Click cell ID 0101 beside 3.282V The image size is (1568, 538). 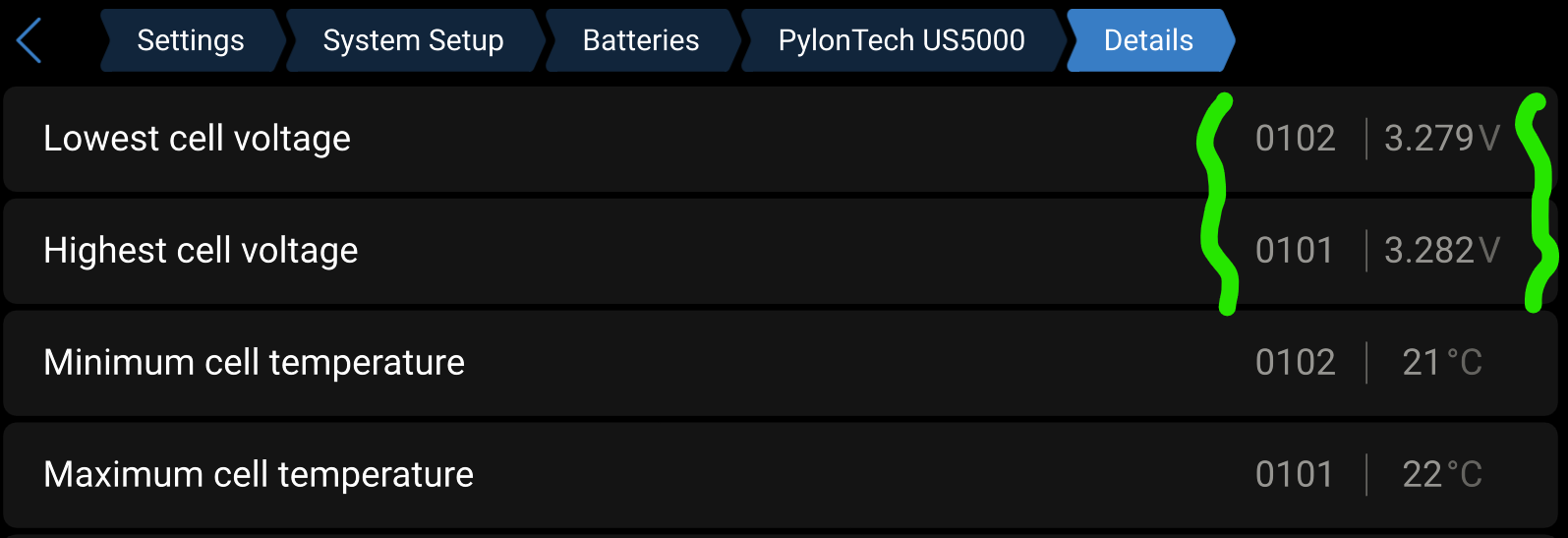pos(1294,251)
